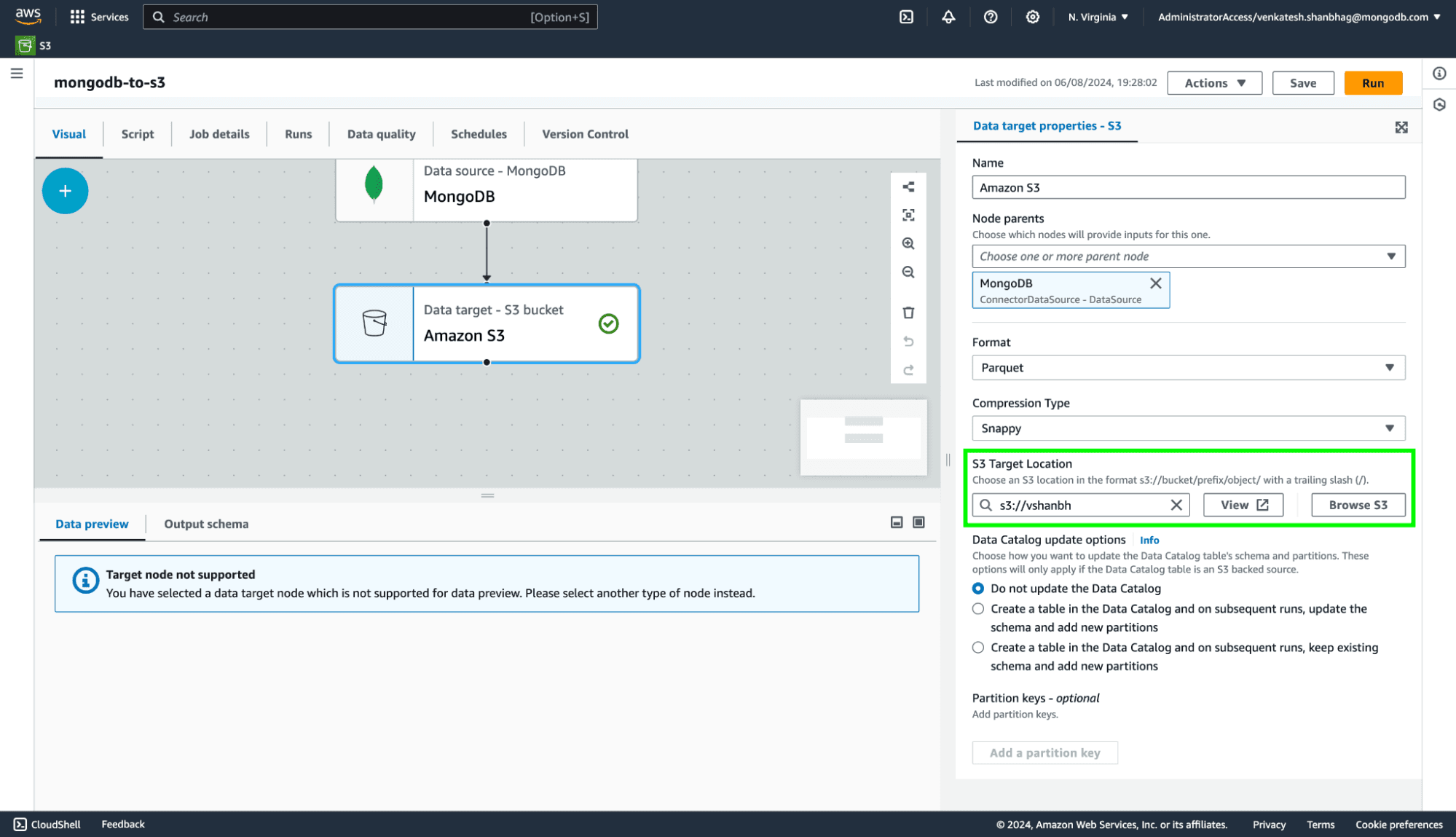Open the Format dropdown showing Parquet
Viewport: 1456px width, 837px height.
click(x=1188, y=368)
